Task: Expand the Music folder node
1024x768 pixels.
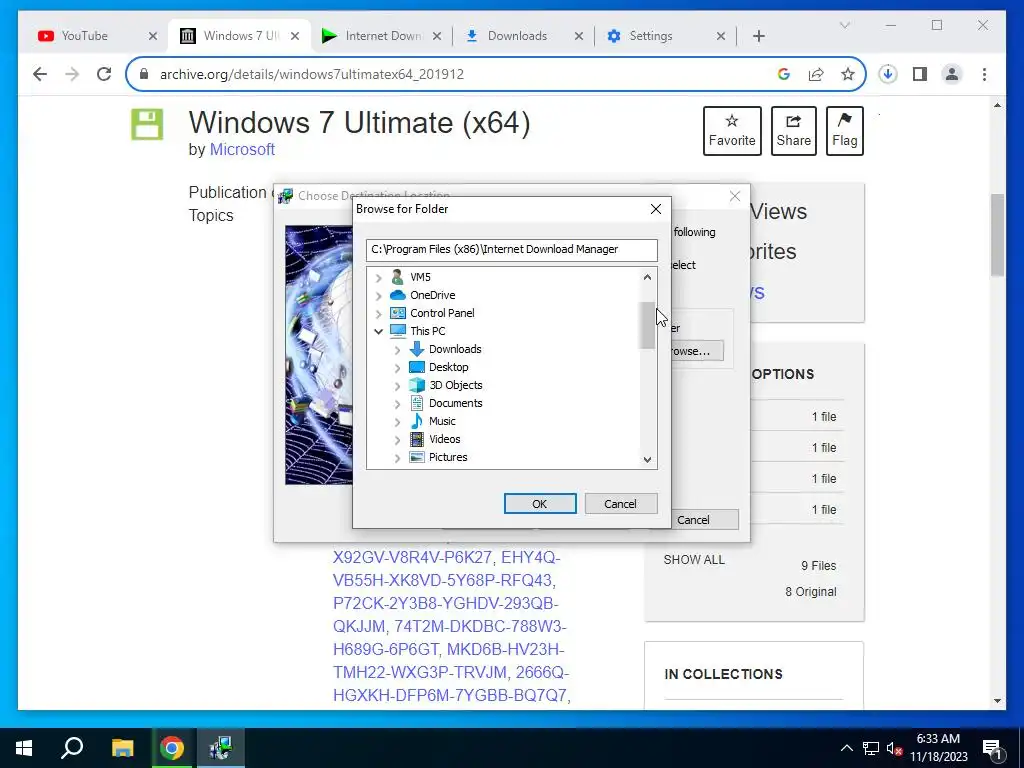Action: pos(397,422)
